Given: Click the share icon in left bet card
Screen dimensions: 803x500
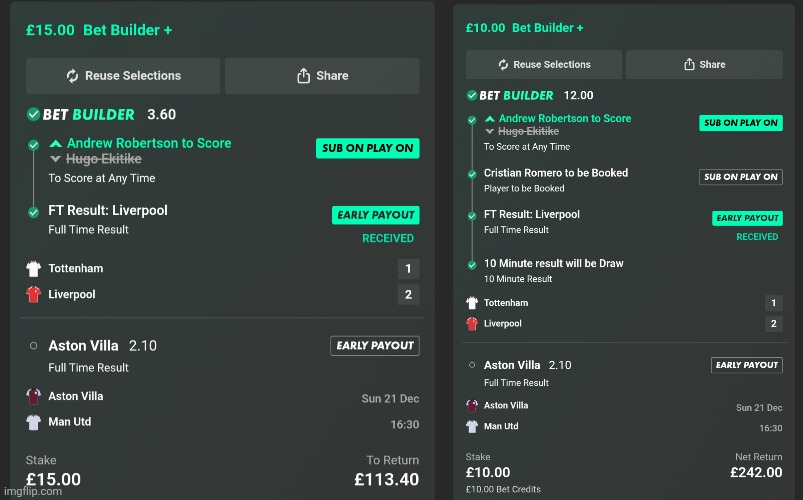Looking at the screenshot, I should pos(304,76).
